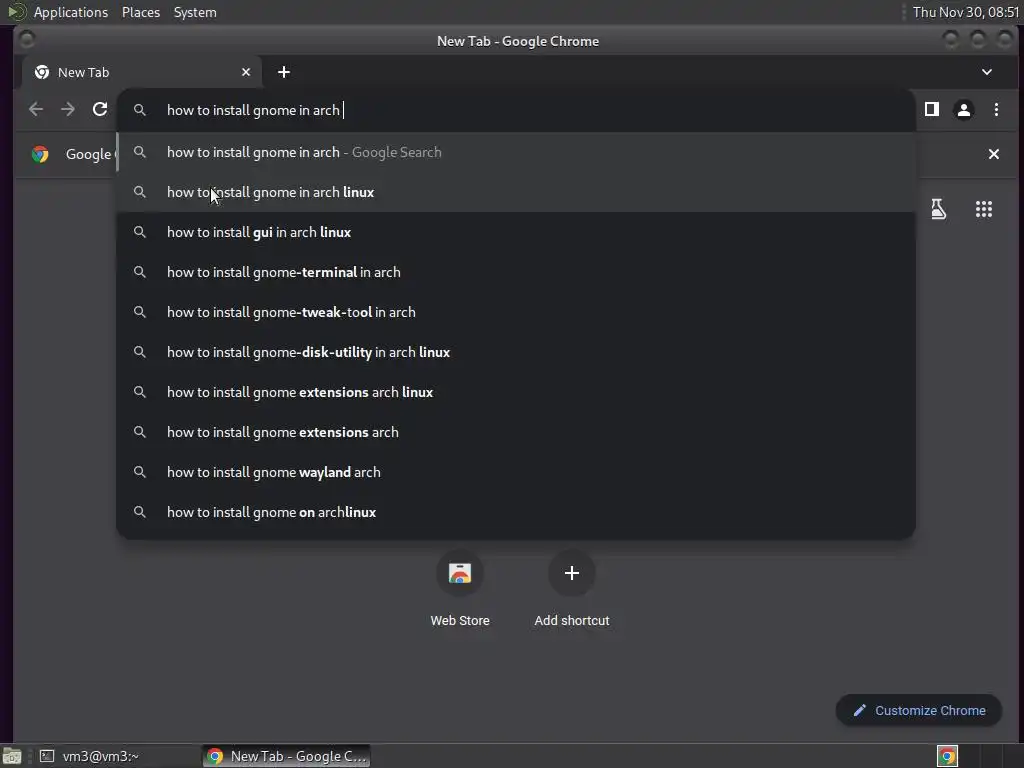Open the Chrome three-dot menu

(996, 110)
